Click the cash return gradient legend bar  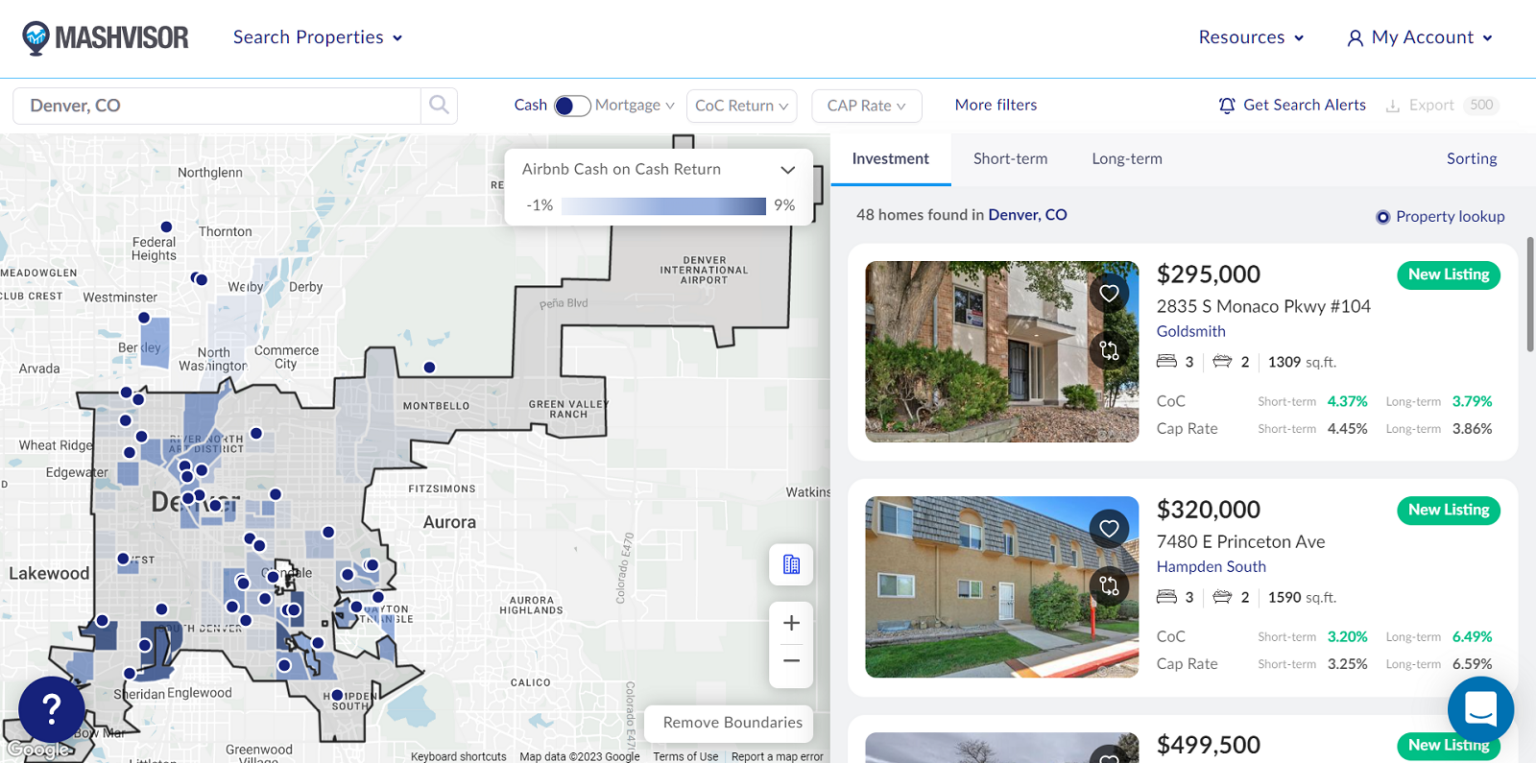pos(663,206)
